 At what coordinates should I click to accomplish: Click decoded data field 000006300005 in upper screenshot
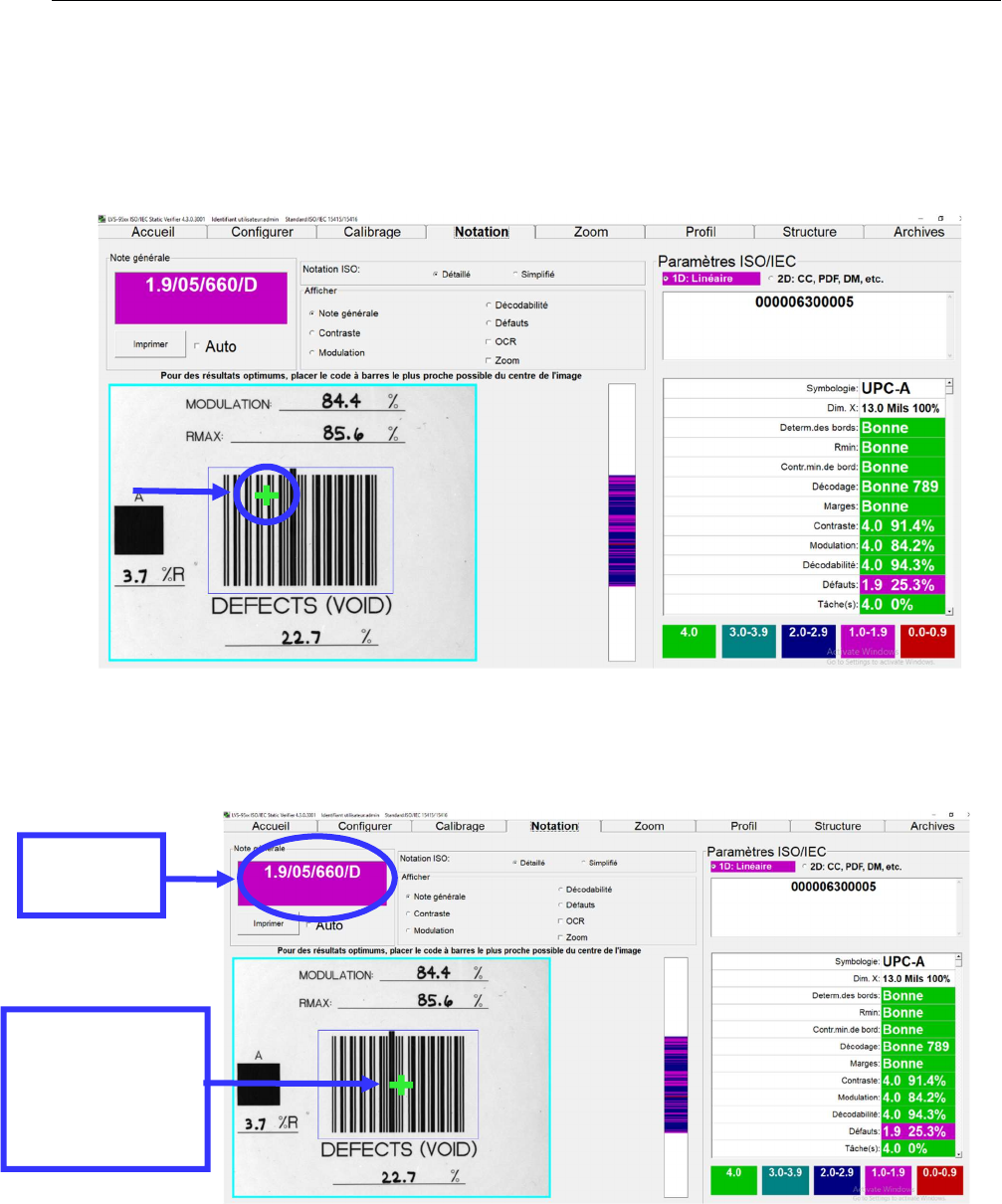(x=808, y=325)
